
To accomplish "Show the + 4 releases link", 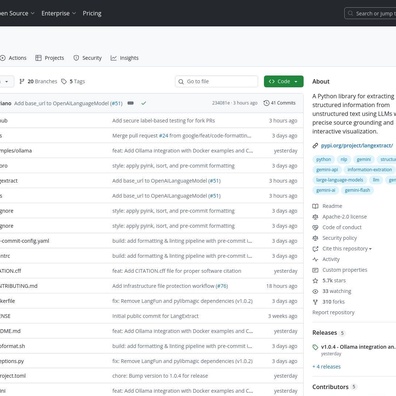I will [327, 367].
